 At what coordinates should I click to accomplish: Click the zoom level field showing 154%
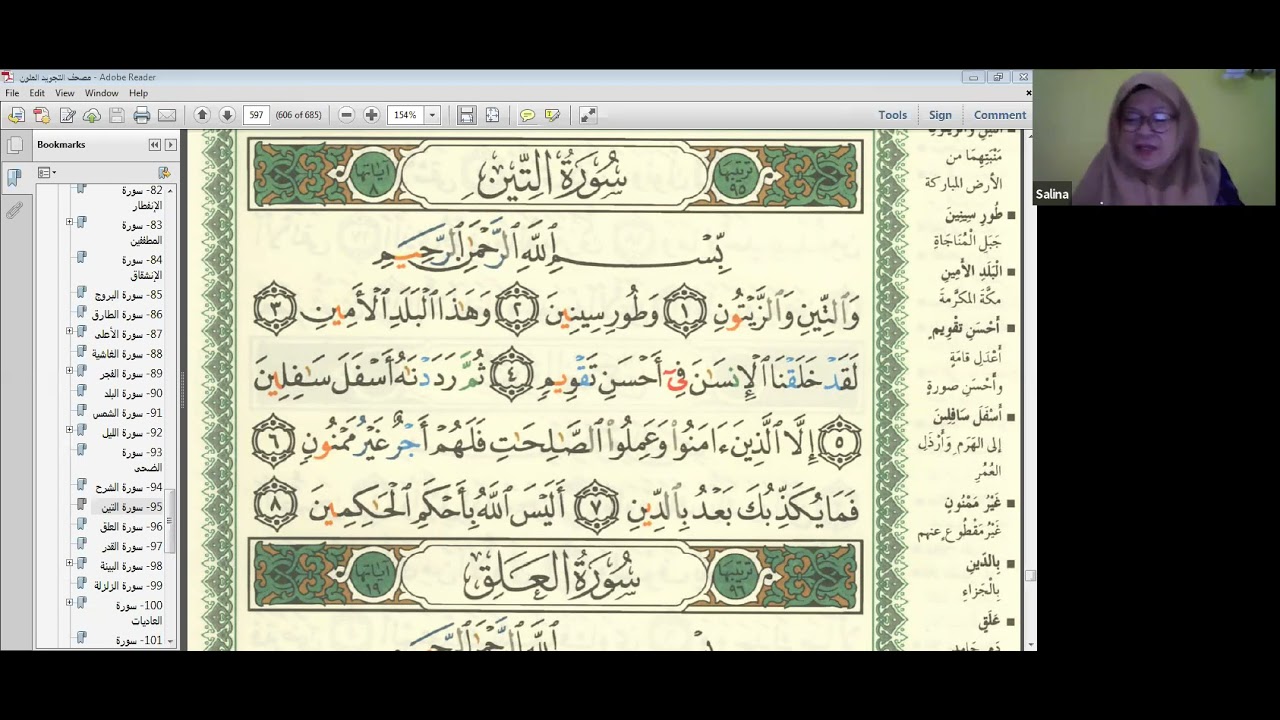pos(406,115)
